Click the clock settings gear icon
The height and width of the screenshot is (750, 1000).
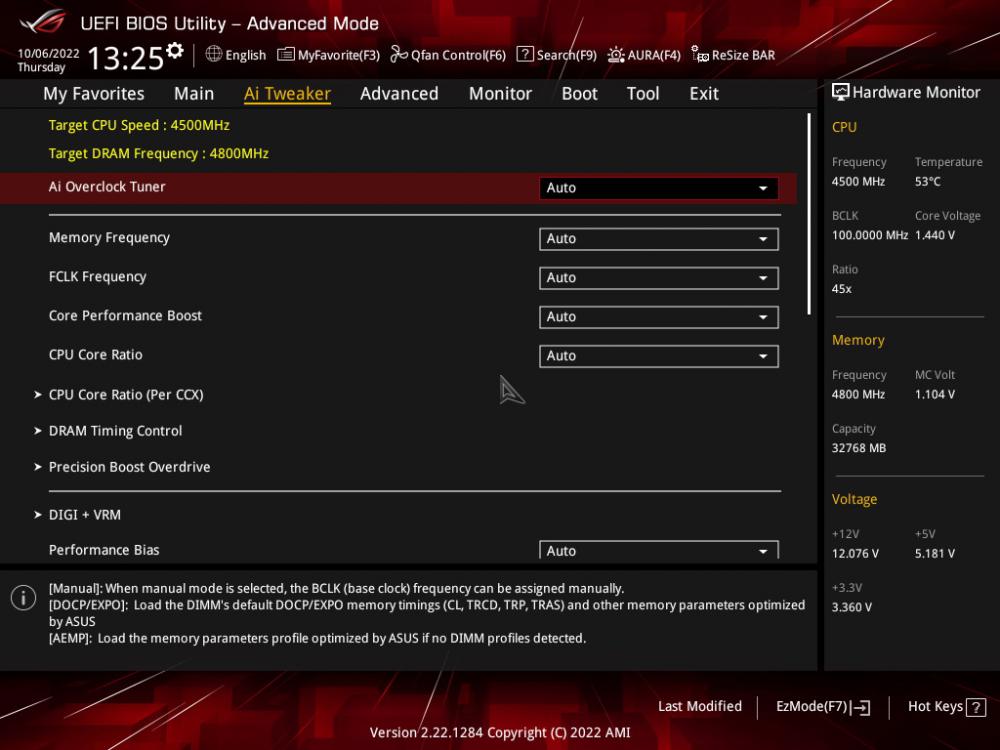[x=174, y=50]
